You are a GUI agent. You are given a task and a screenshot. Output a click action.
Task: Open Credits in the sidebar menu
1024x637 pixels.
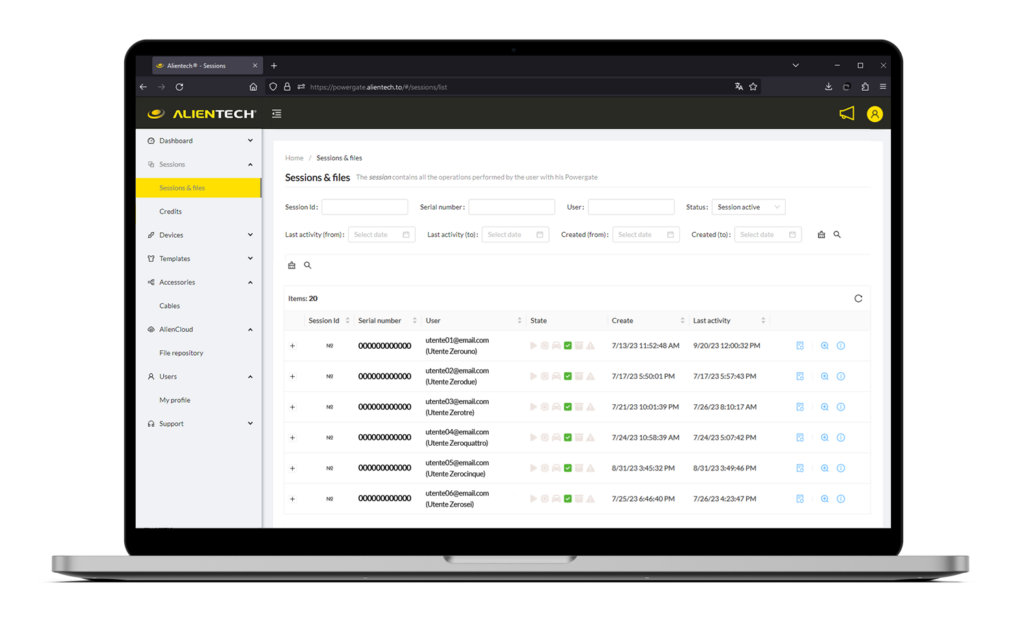[171, 211]
